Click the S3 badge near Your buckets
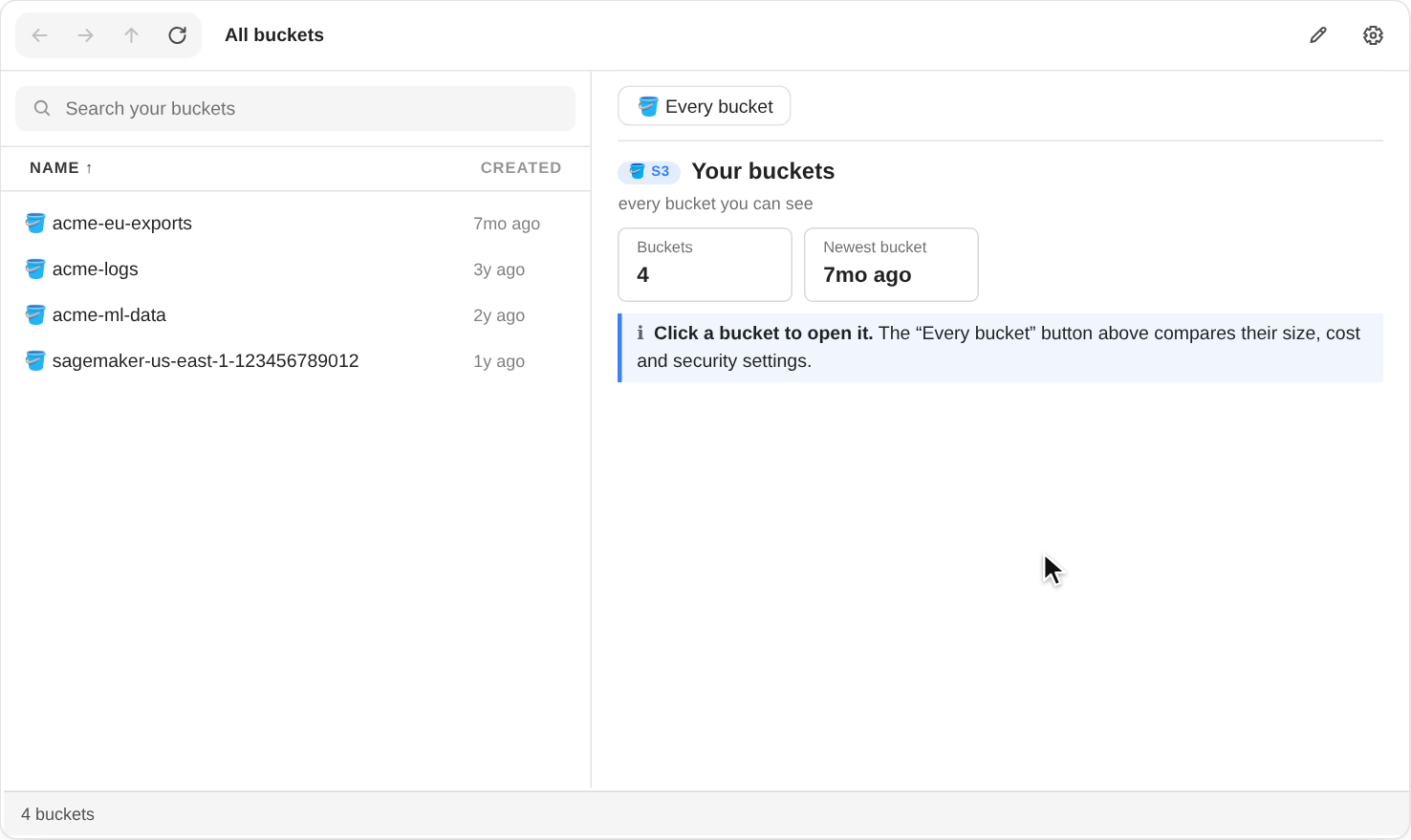Screen dimensions: 1411x840 [x=649, y=171]
